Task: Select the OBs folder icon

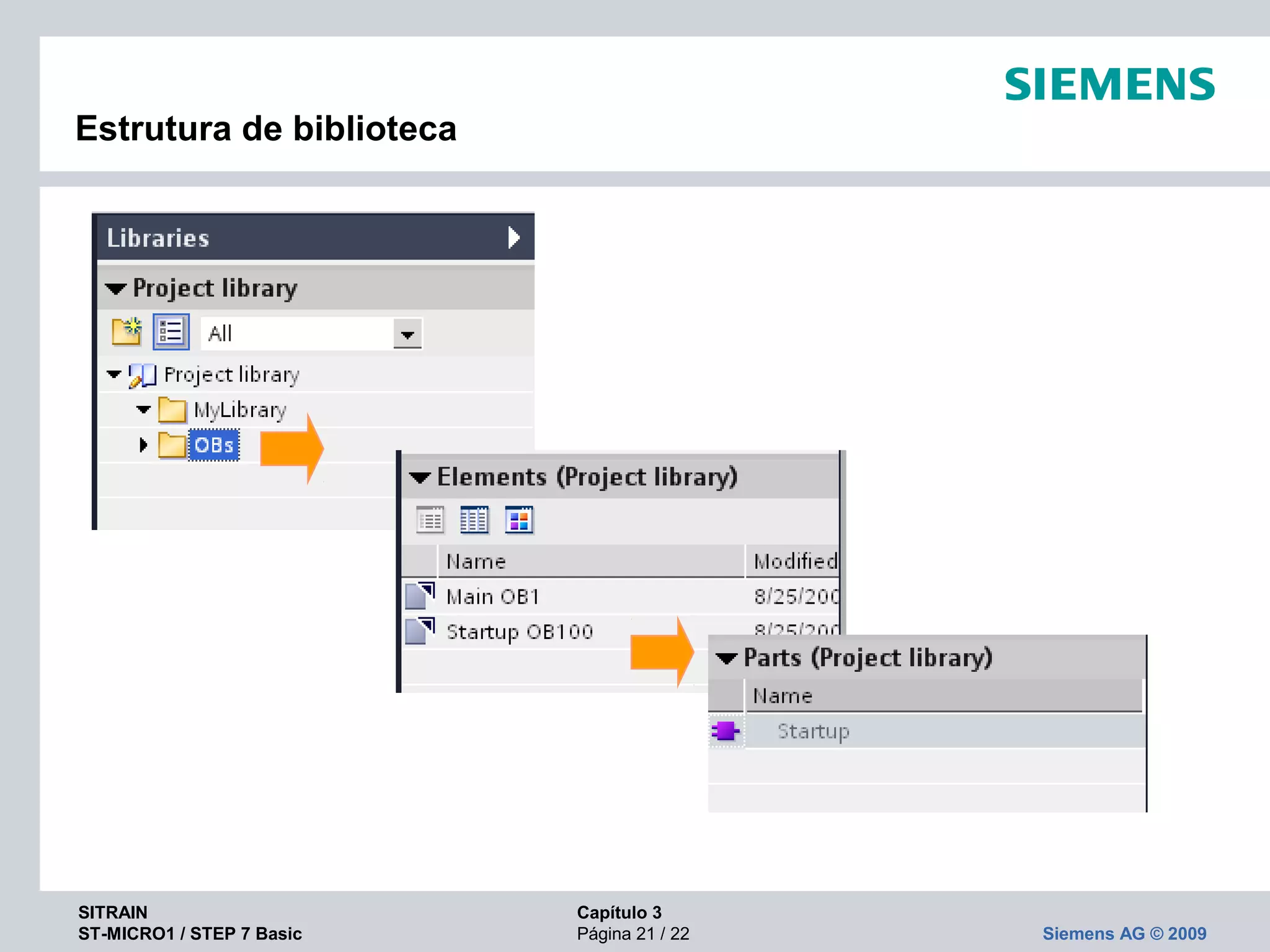Action: click(172, 445)
